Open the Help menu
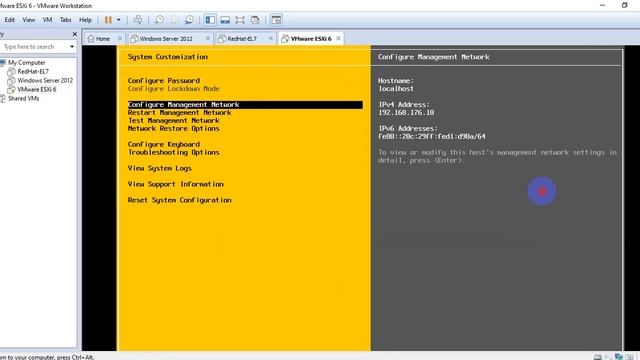Screen dimensions: 640x360 (x=85, y=20)
